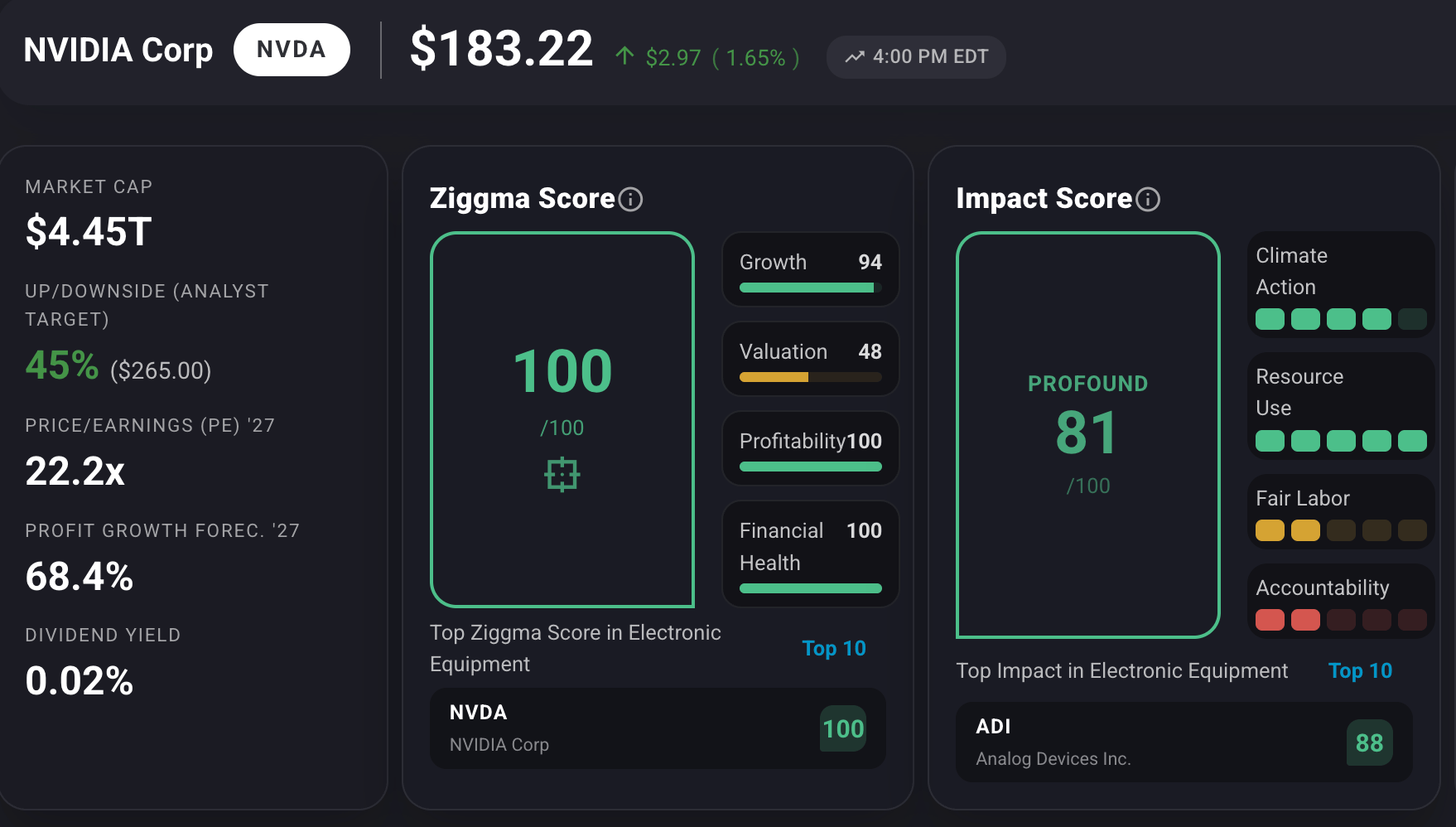Open the Top 10 link for Impact

[1360, 670]
